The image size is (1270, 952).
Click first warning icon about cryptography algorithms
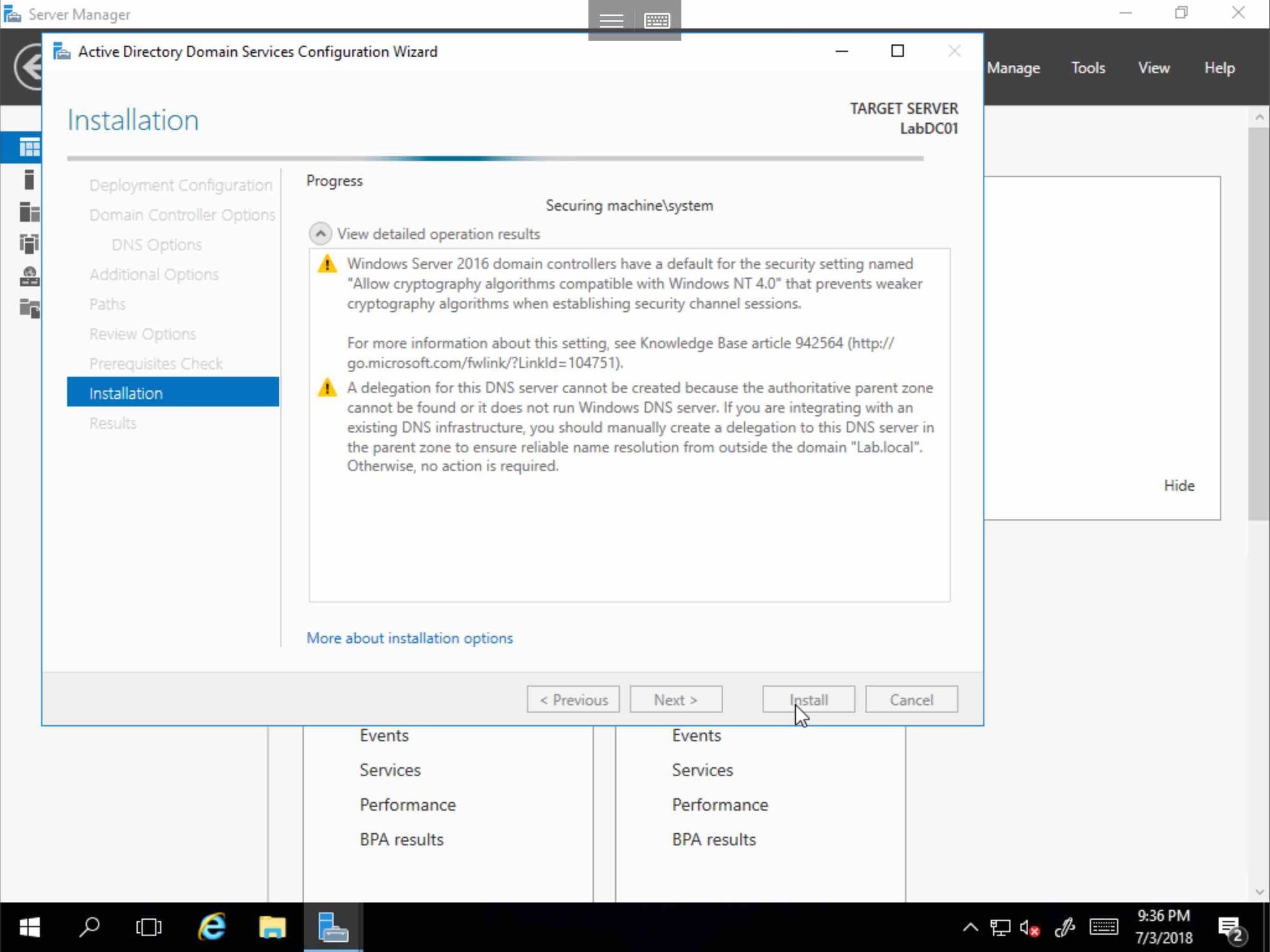point(327,264)
